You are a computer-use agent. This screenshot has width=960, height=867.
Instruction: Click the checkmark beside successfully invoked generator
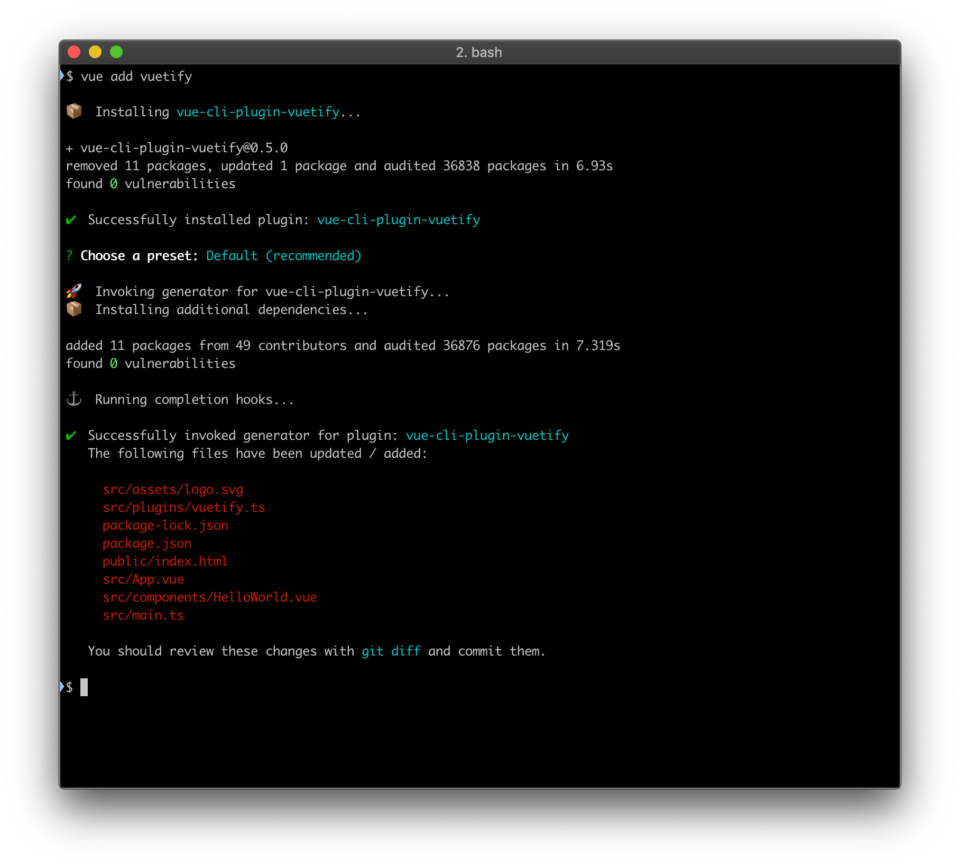pyautogui.click(x=71, y=435)
